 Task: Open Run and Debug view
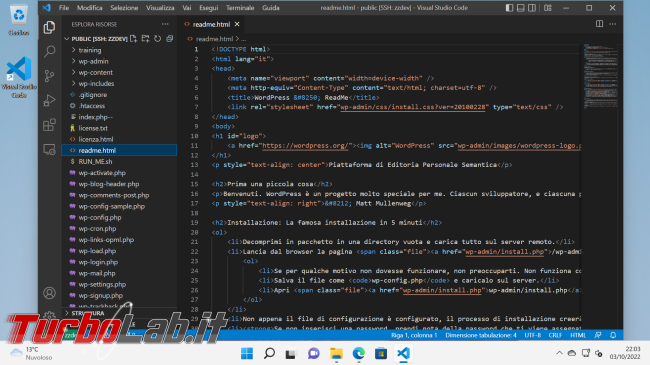tap(49, 100)
